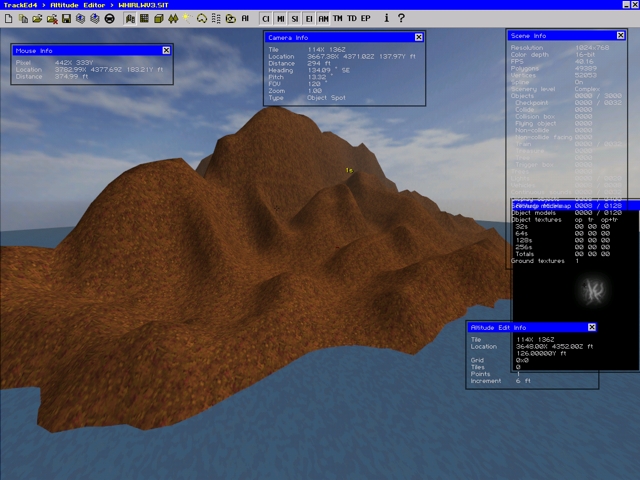Select the altitude editor terrain icon
Screen dimensions: 640x480
(130, 19)
